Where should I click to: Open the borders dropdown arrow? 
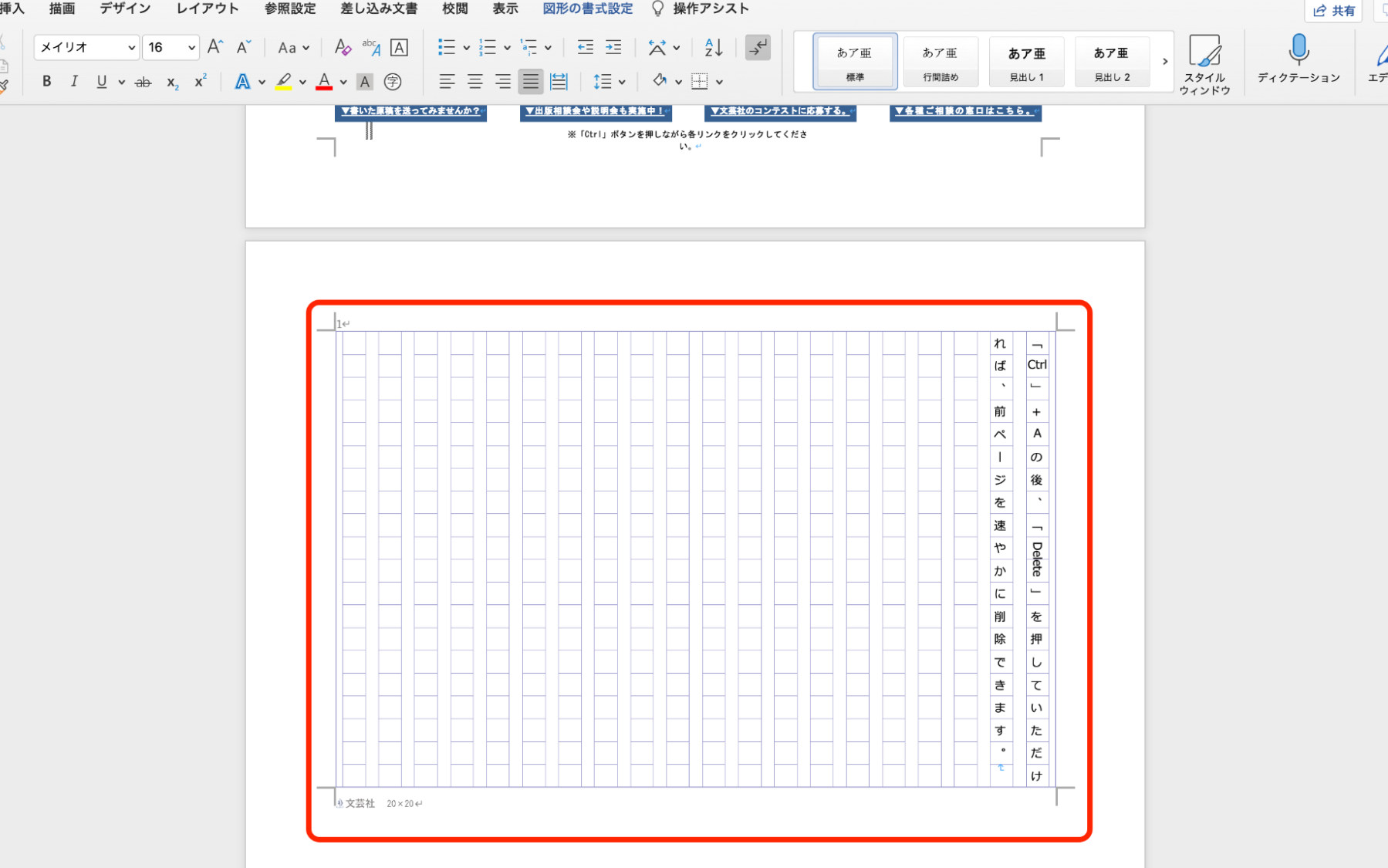(x=719, y=81)
